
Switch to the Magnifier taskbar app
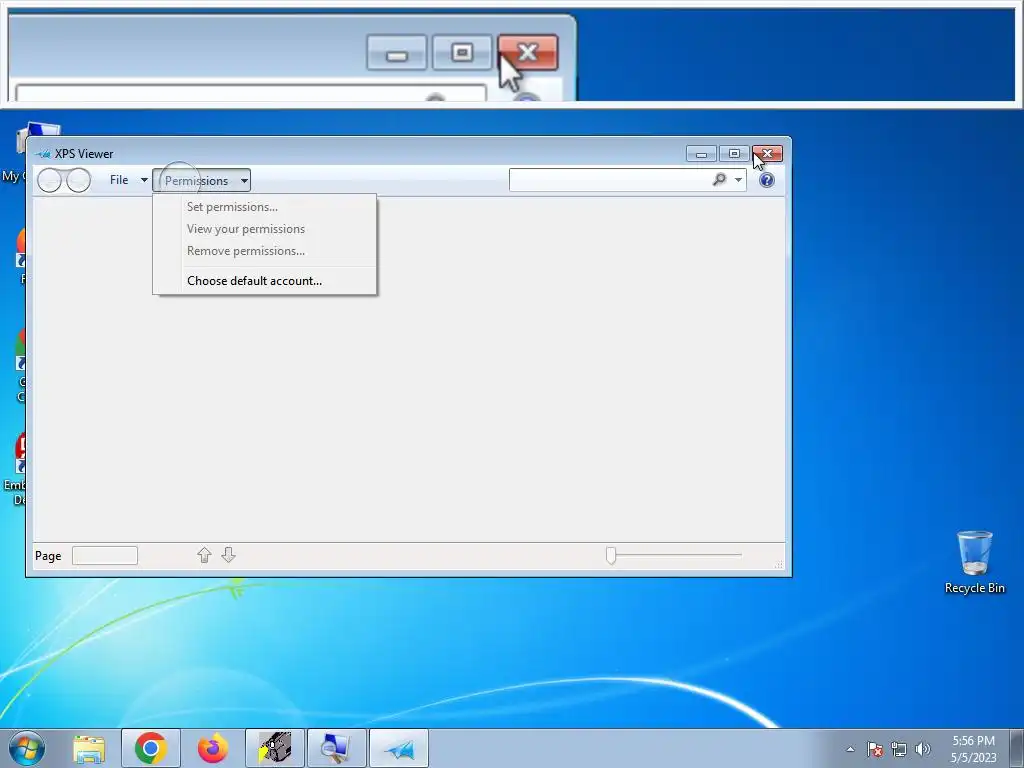pyautogui.click(x=337, y=748)
